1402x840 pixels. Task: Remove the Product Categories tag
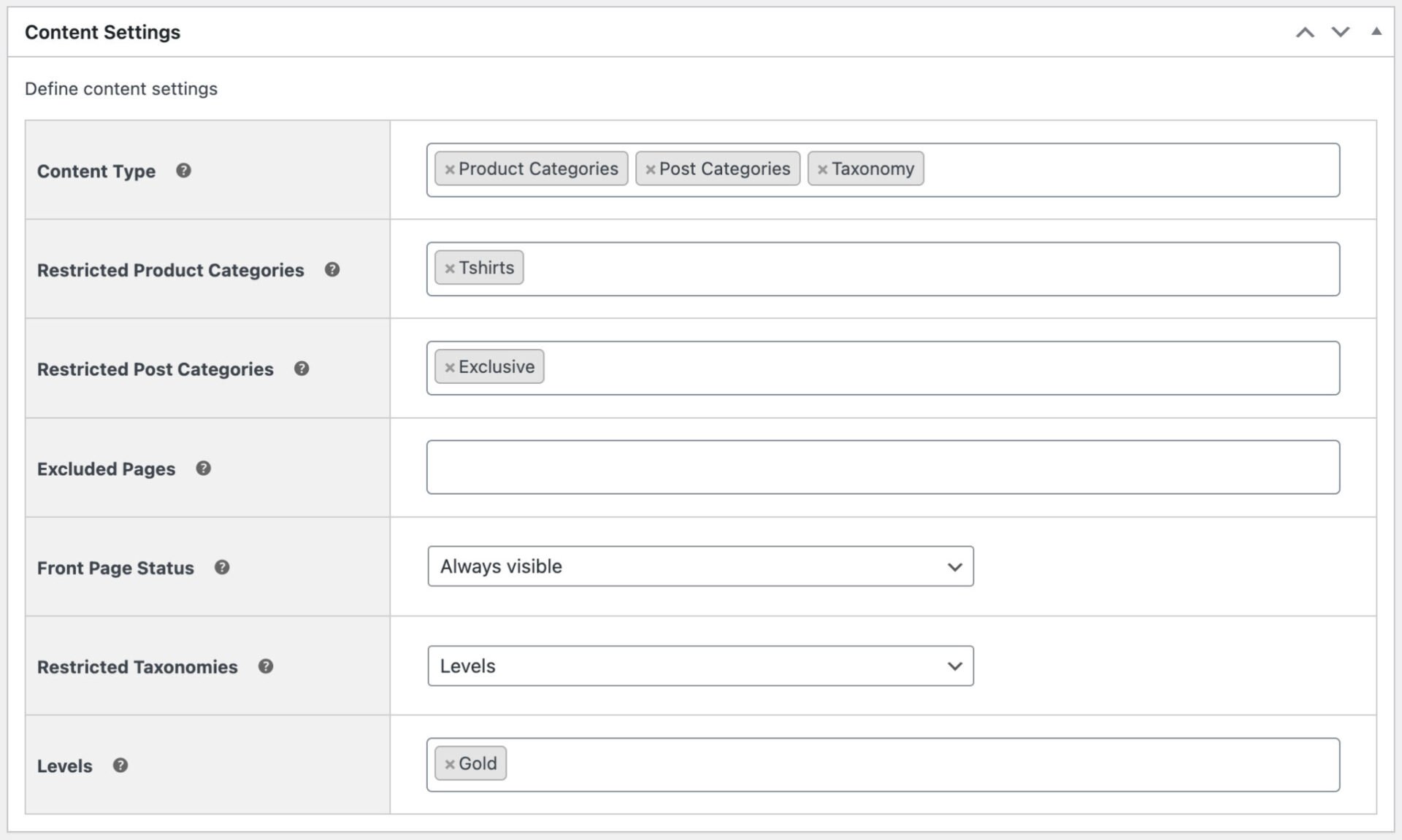pyautogui.click(x=450, y=168)
